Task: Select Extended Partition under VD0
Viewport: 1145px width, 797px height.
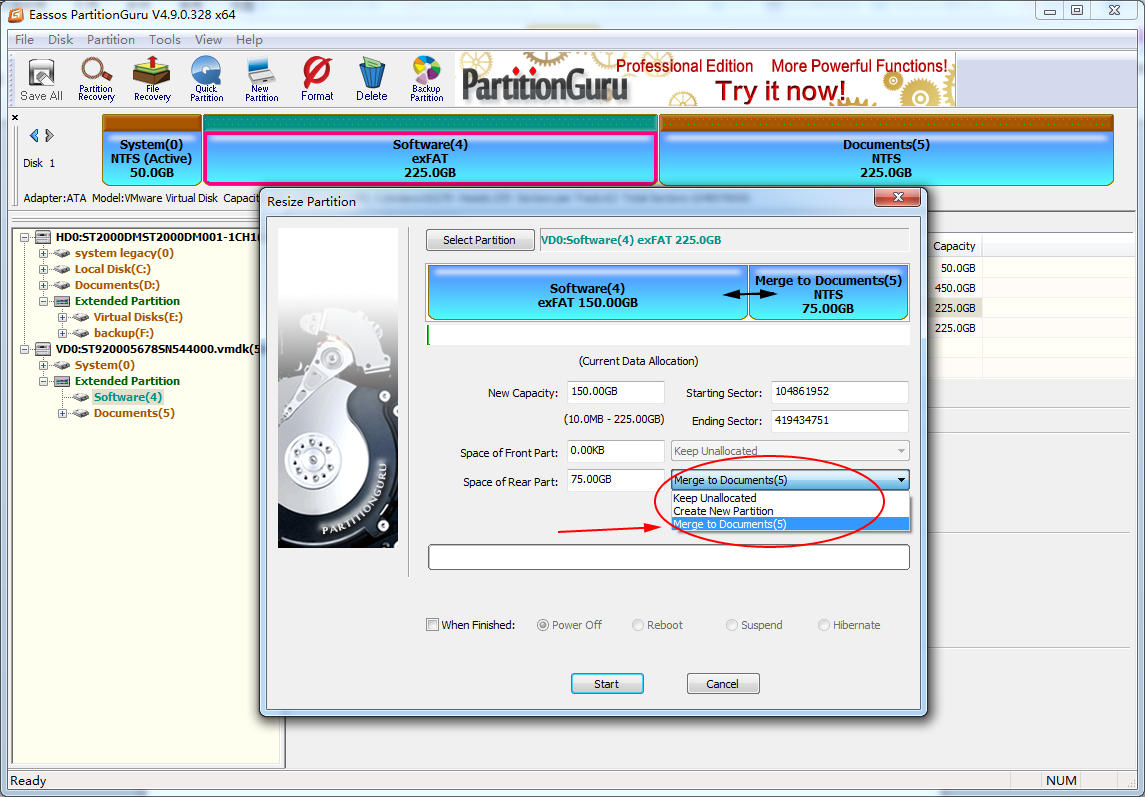Action: 127,381
